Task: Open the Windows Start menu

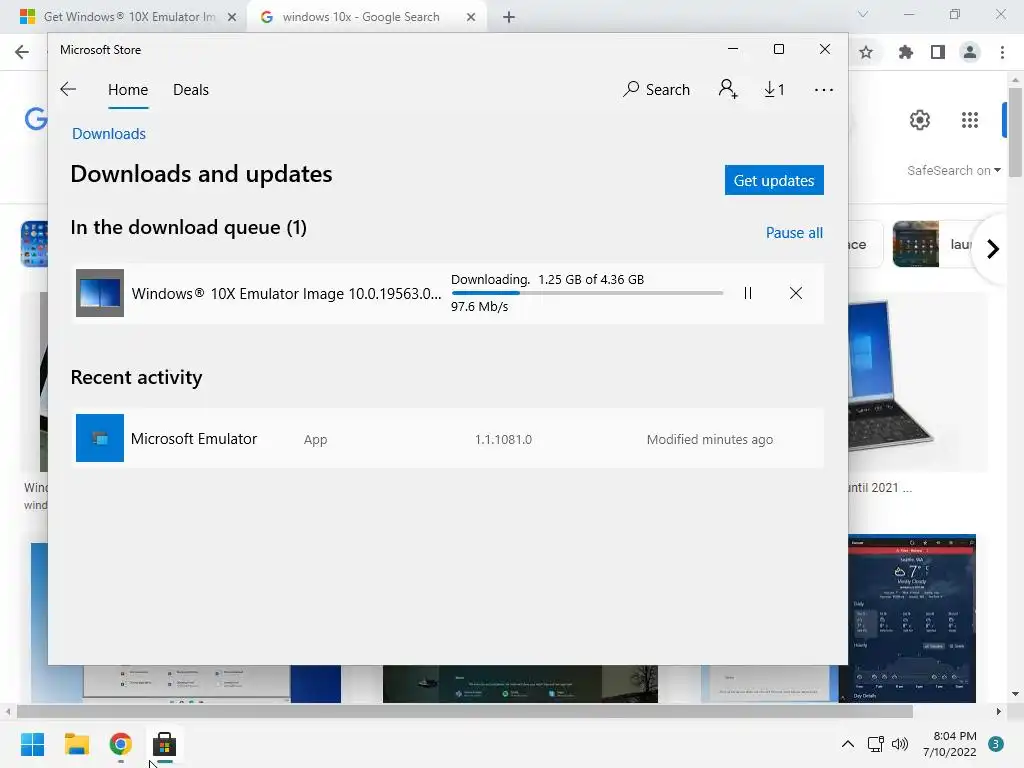Action: pos(32,744)
